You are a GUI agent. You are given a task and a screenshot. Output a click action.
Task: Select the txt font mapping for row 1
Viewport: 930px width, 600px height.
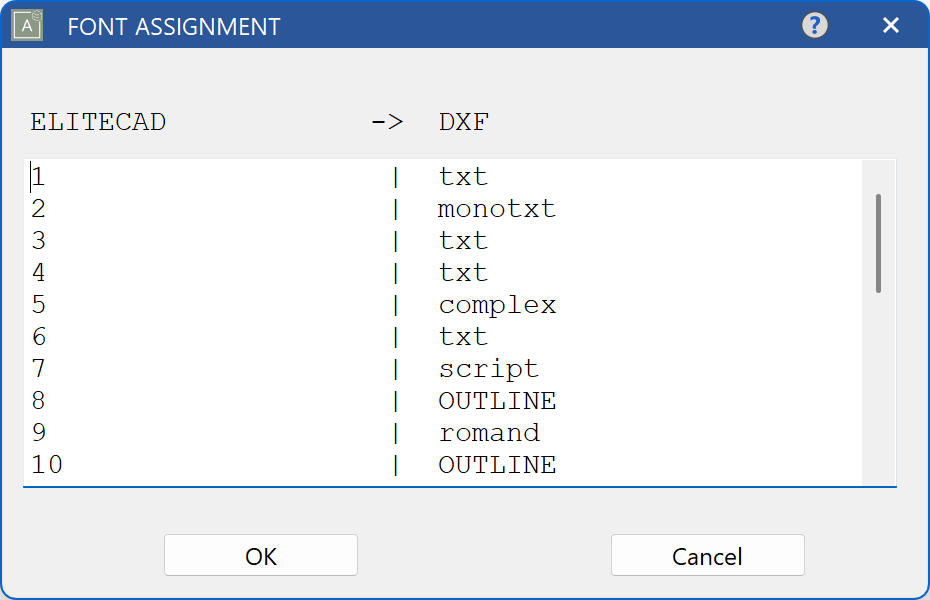pyautogui.click(x=459, y=176)
